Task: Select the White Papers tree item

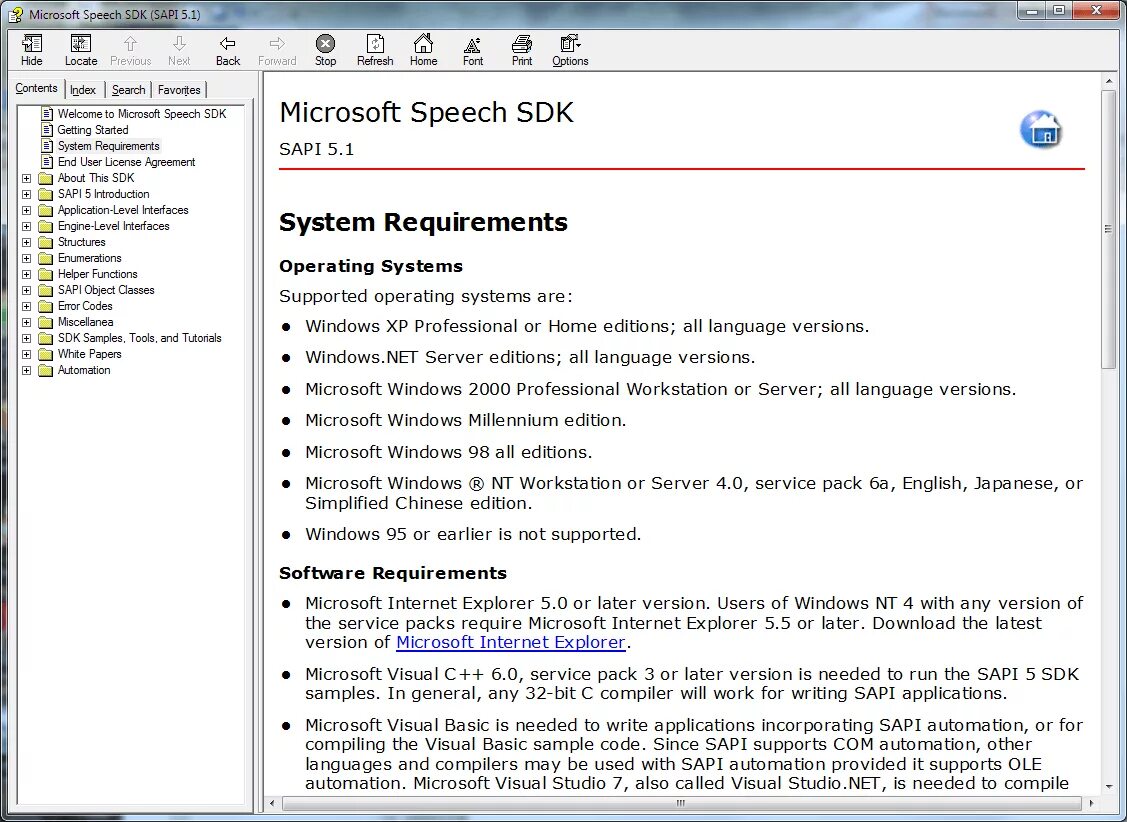Action: (90, 354)
